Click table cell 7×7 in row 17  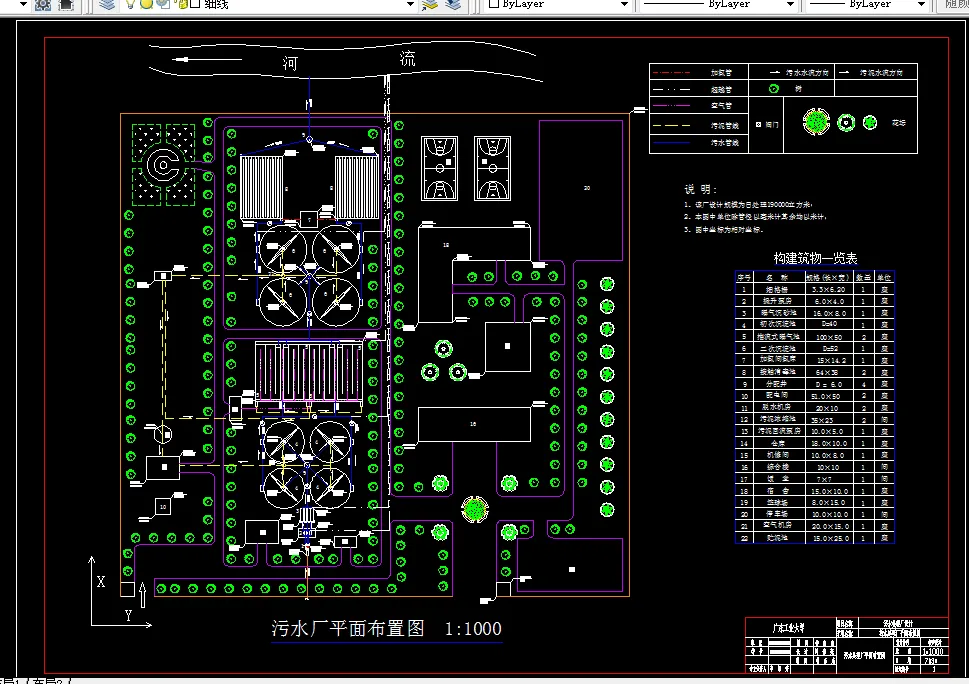tap(829, 479)
